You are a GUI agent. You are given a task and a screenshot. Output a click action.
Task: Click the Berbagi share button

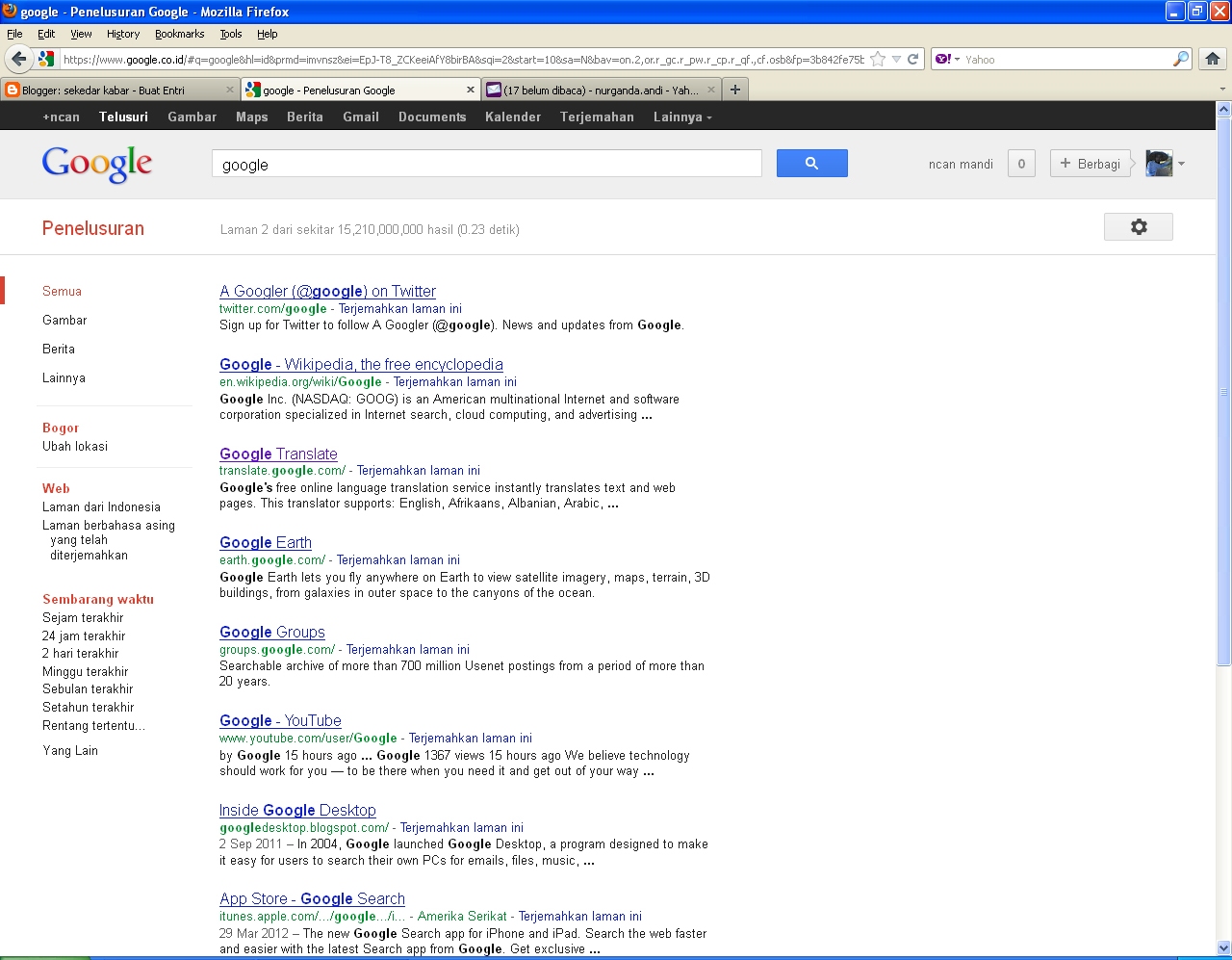[1090, 164]
